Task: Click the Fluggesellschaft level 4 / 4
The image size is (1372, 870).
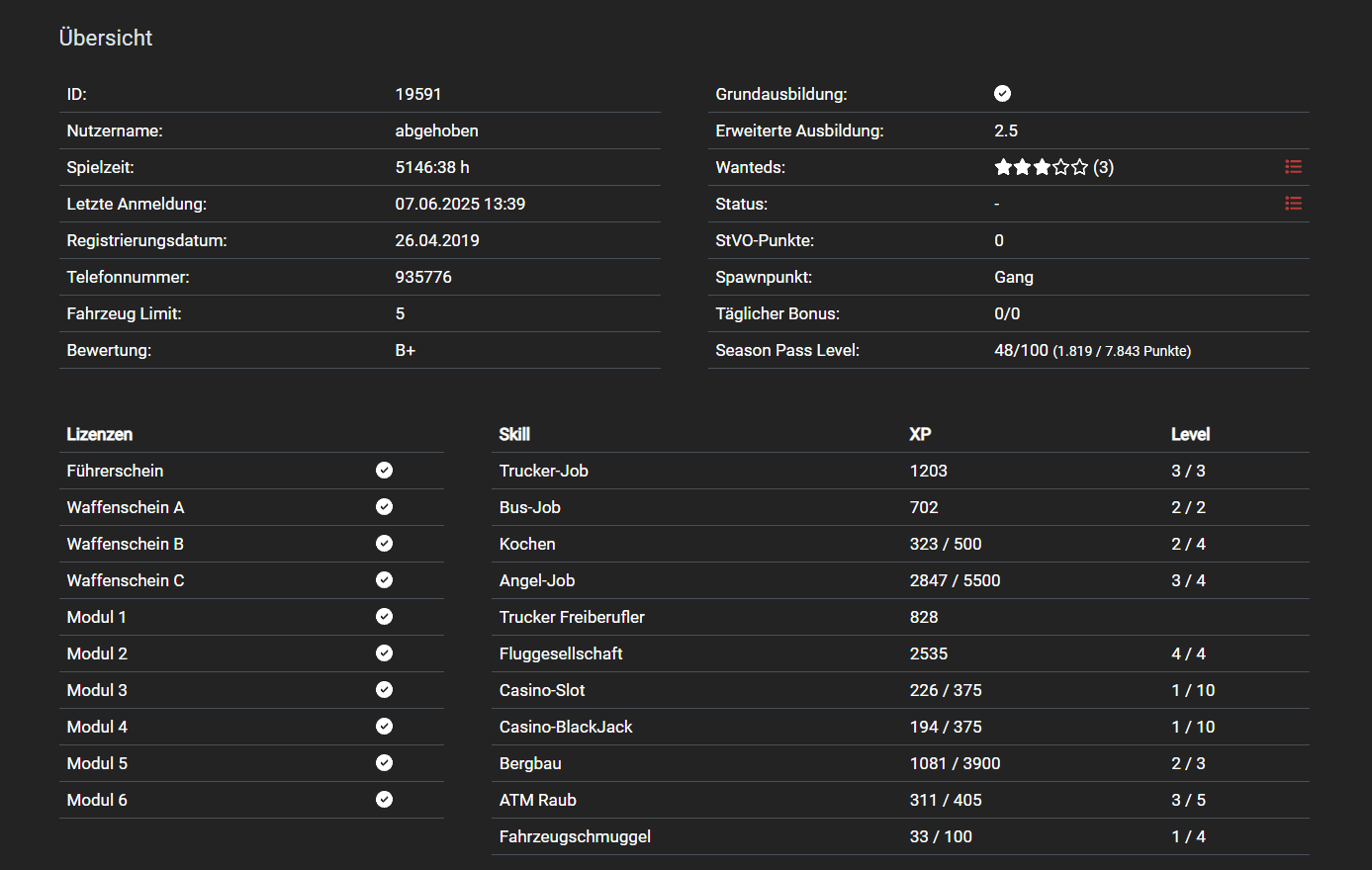Action: coord(1189,653)
